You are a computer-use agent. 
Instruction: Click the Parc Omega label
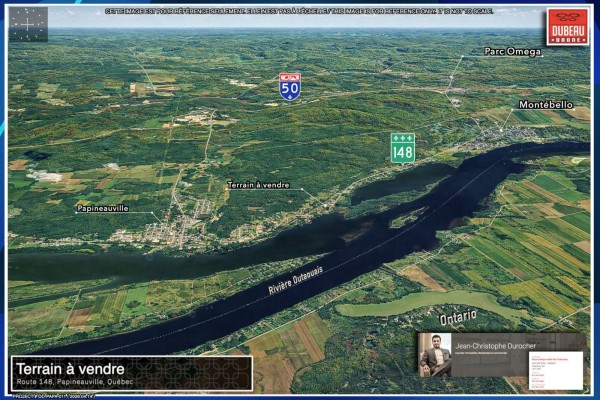[x=512, y=51]
